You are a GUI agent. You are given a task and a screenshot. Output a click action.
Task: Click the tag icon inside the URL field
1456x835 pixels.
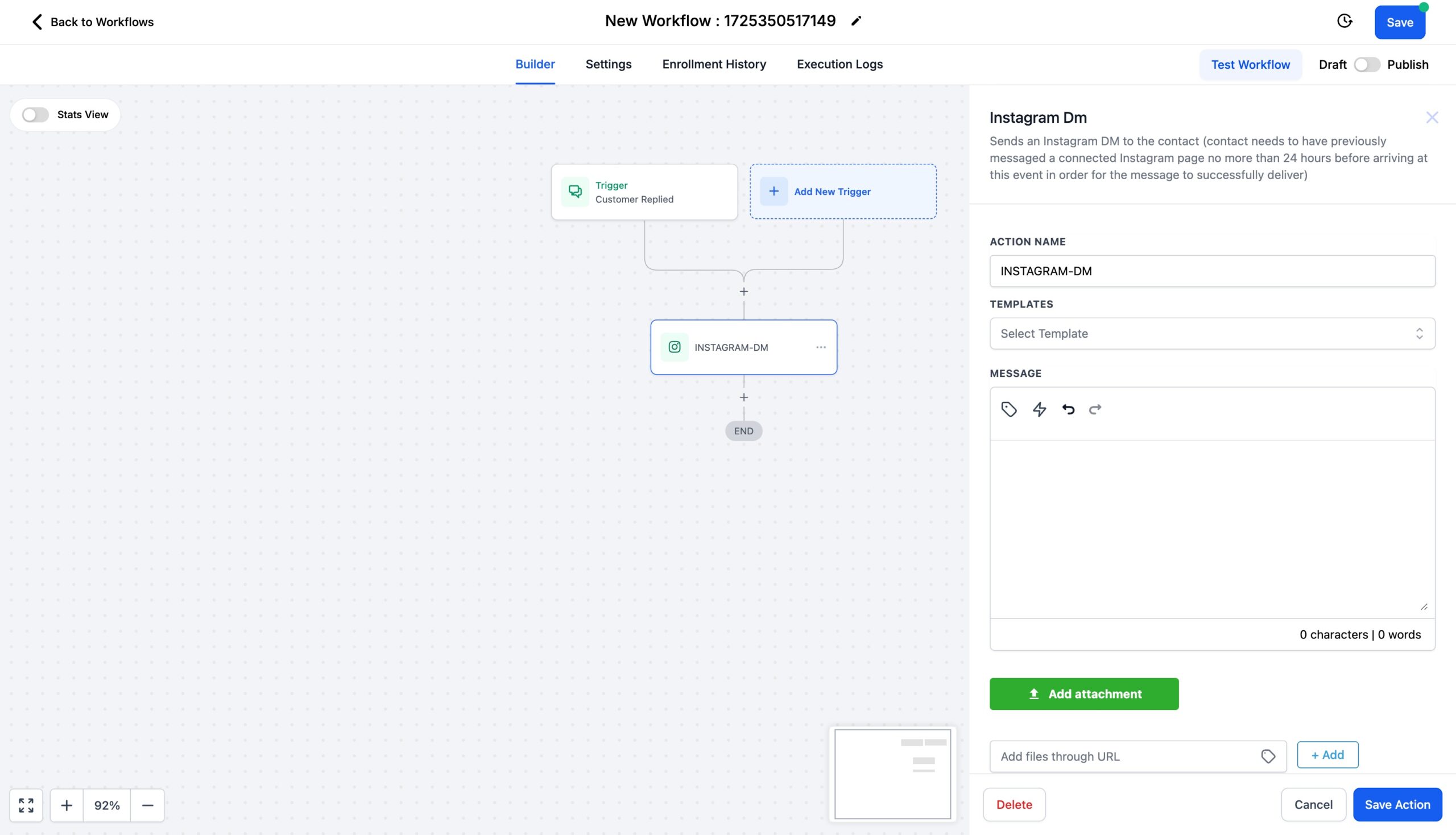[1267, 756]
